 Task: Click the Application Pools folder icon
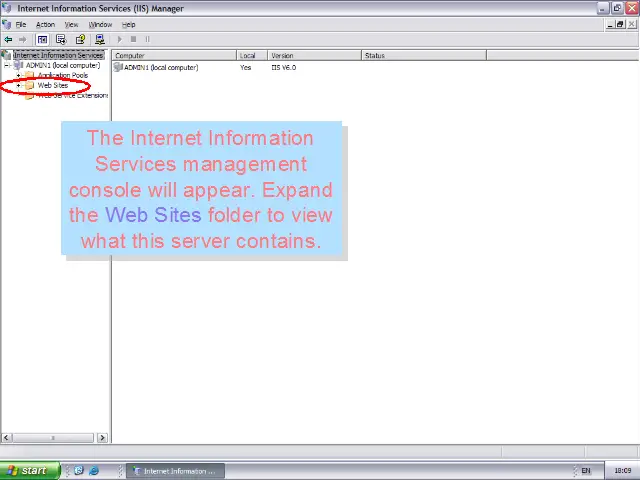[29, 75]
